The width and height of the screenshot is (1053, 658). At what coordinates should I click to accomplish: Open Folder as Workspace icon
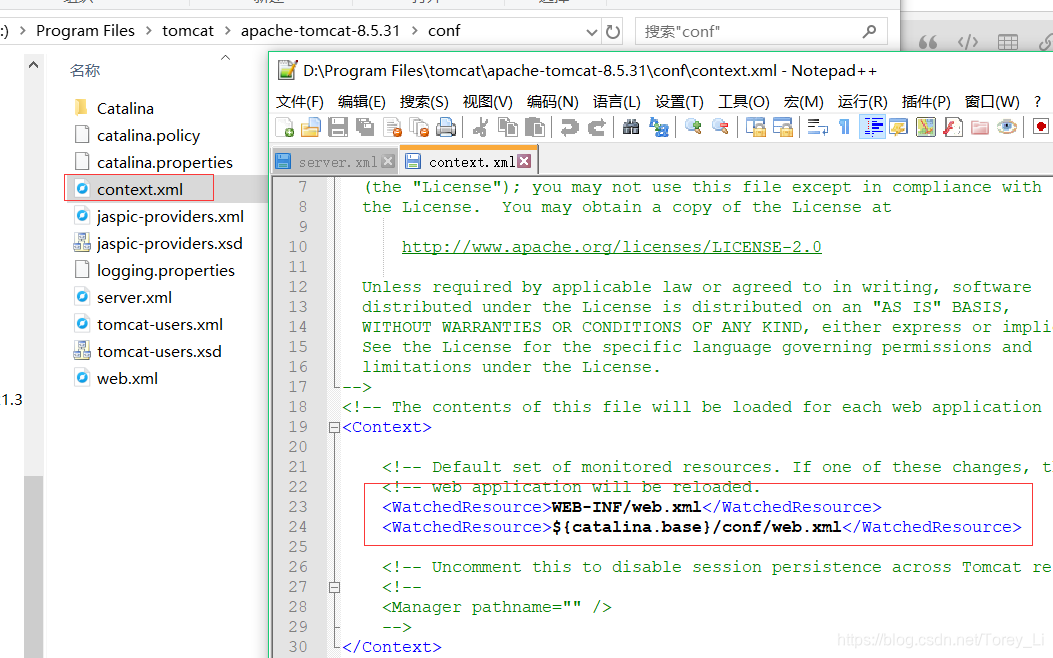click(980, 127)
